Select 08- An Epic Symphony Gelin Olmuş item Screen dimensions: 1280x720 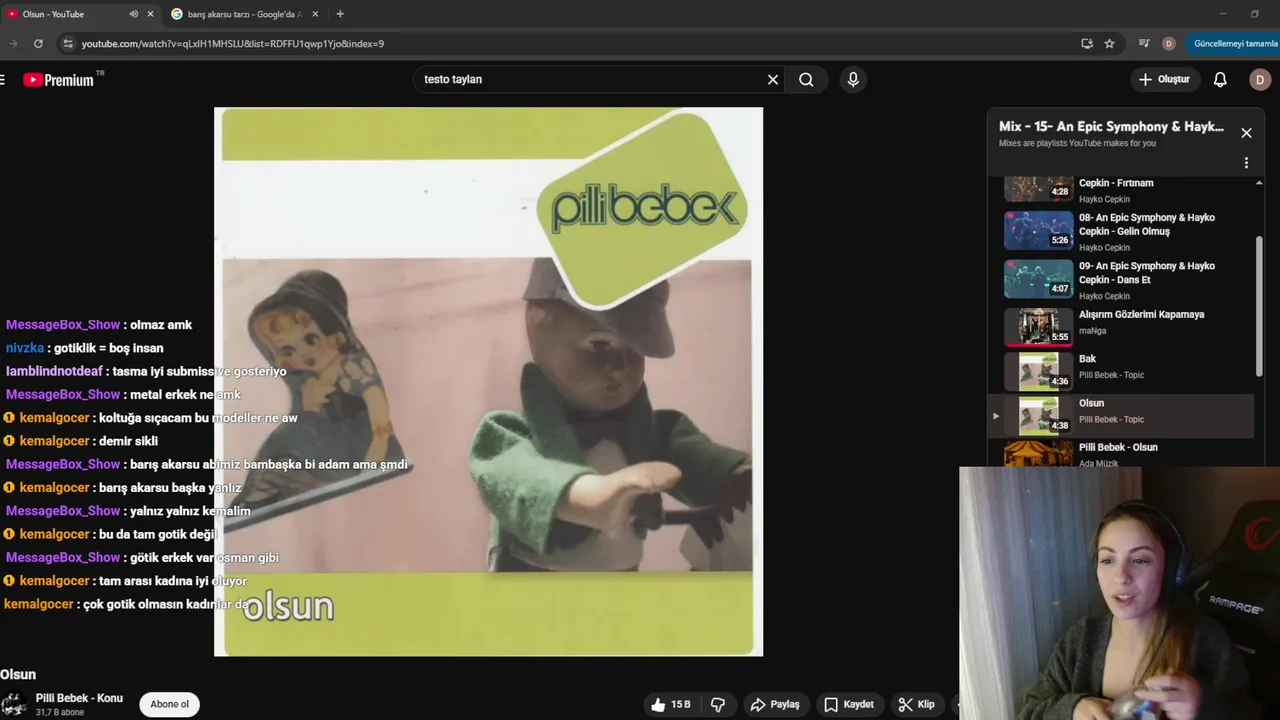pyautogui.click(x=1121, y=231)
